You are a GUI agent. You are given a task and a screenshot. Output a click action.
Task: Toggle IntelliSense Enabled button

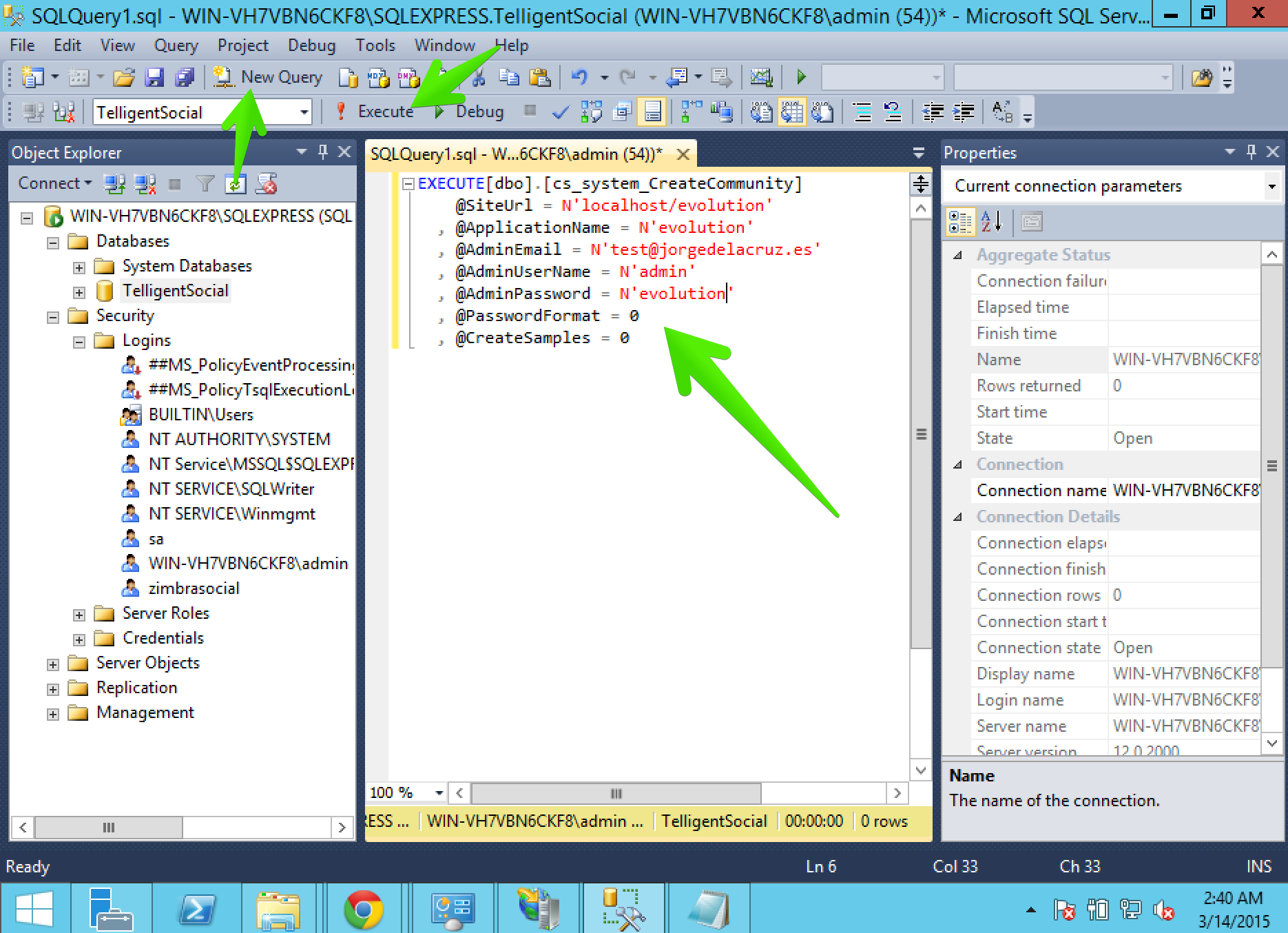[x=652, y=112]
